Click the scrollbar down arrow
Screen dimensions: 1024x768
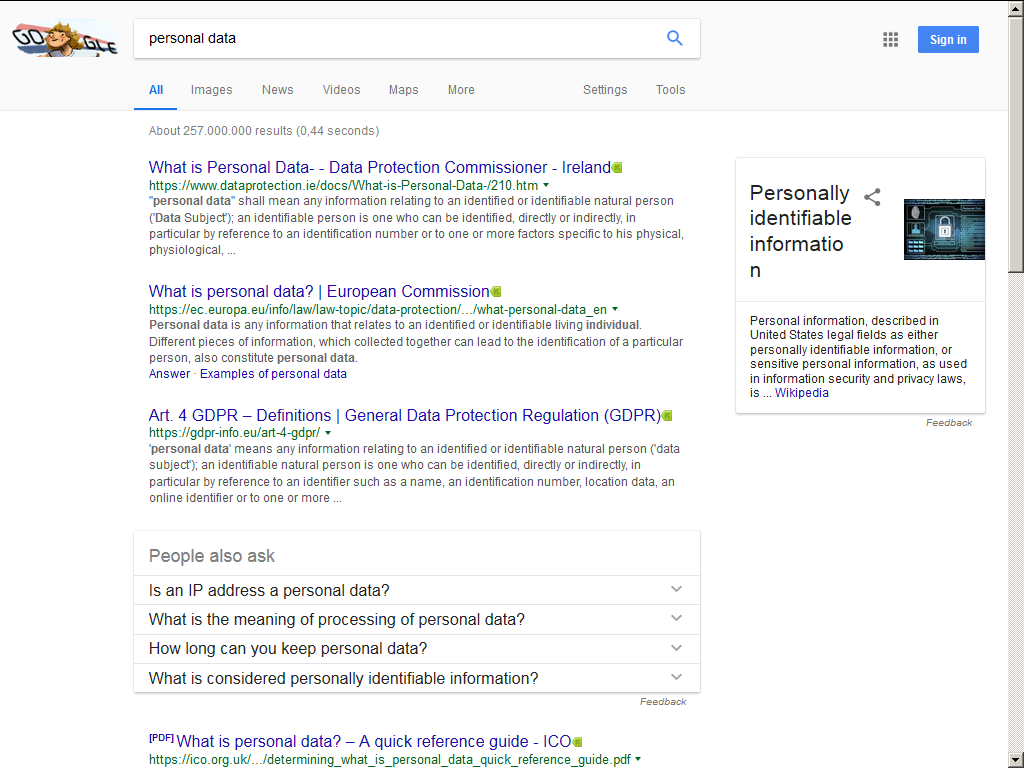point(1016,761)
